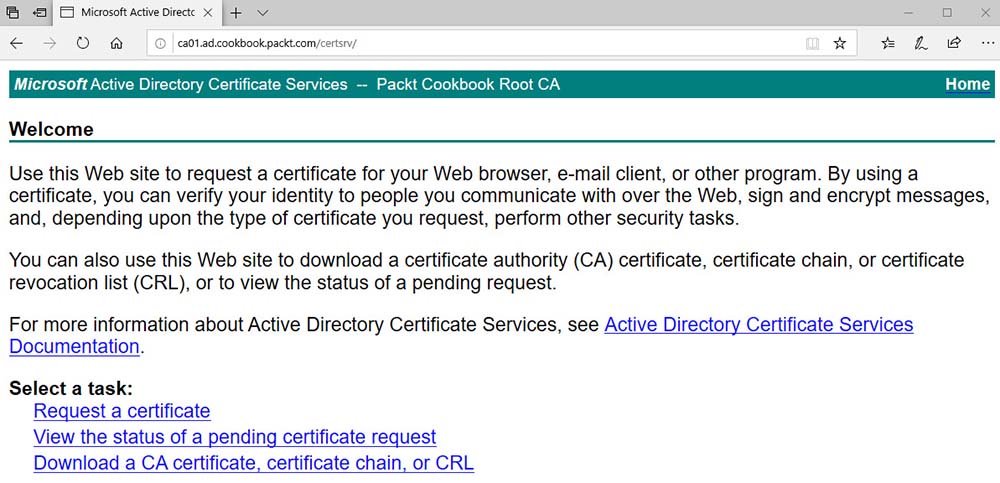1000x483 pixels.
Task: Click the Share page icon
Action: click(953, 44)
